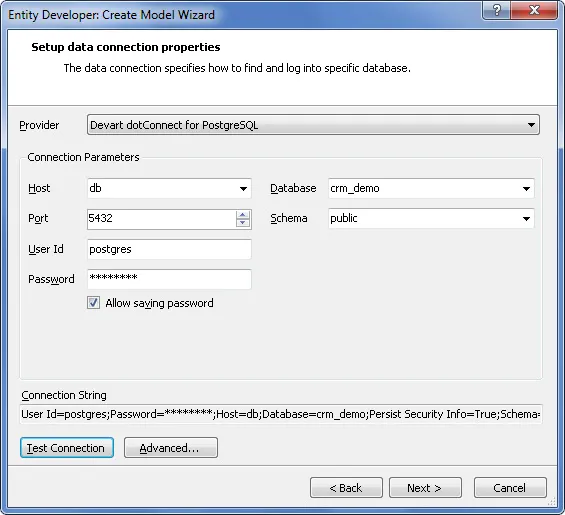This screenshot has height=515, width=565.
Task: Click the 'Connection Parameters' group label
Action: (83, 157)
